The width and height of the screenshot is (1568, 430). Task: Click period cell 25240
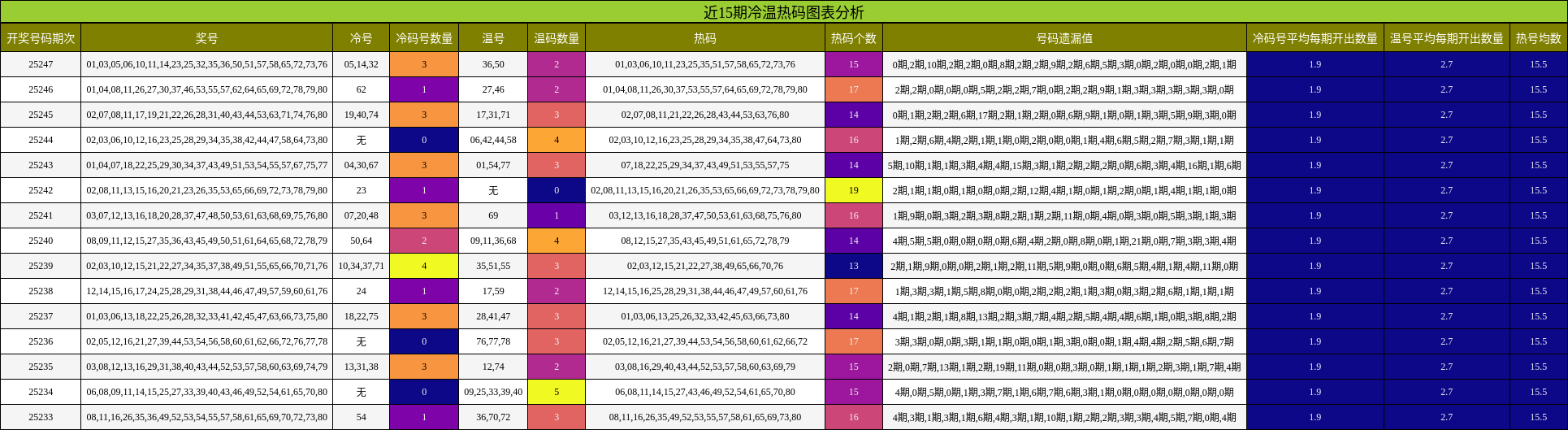41,241
